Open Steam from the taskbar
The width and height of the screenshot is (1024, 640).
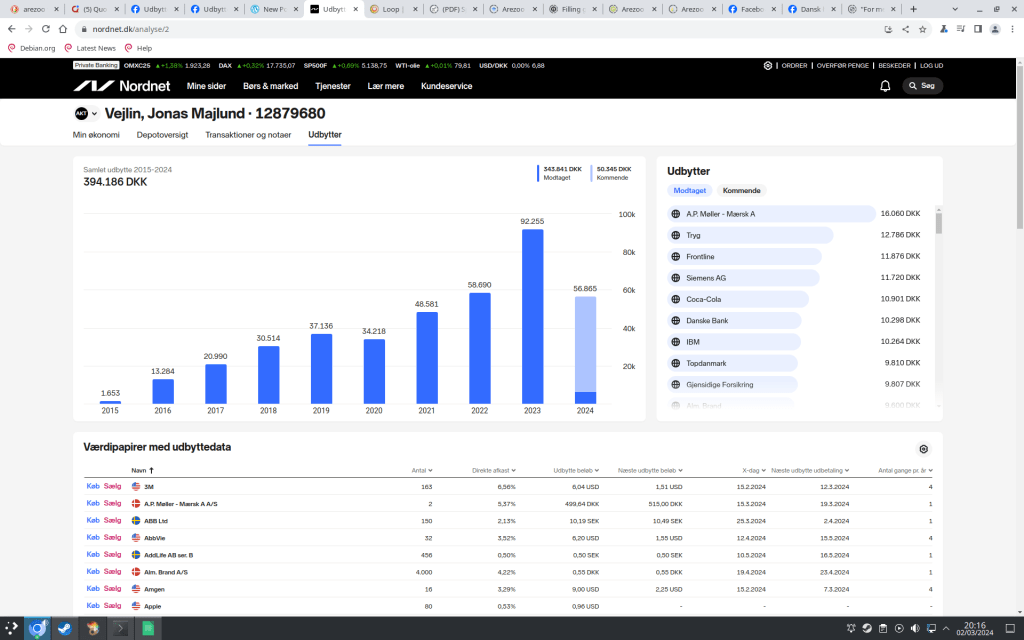click(66, 629)
